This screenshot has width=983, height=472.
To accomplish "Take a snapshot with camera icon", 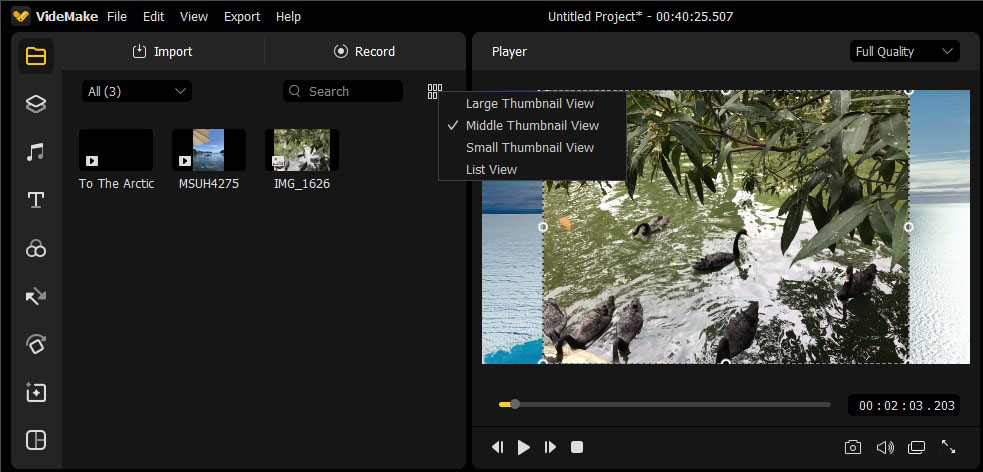I will tap(852, 447).
